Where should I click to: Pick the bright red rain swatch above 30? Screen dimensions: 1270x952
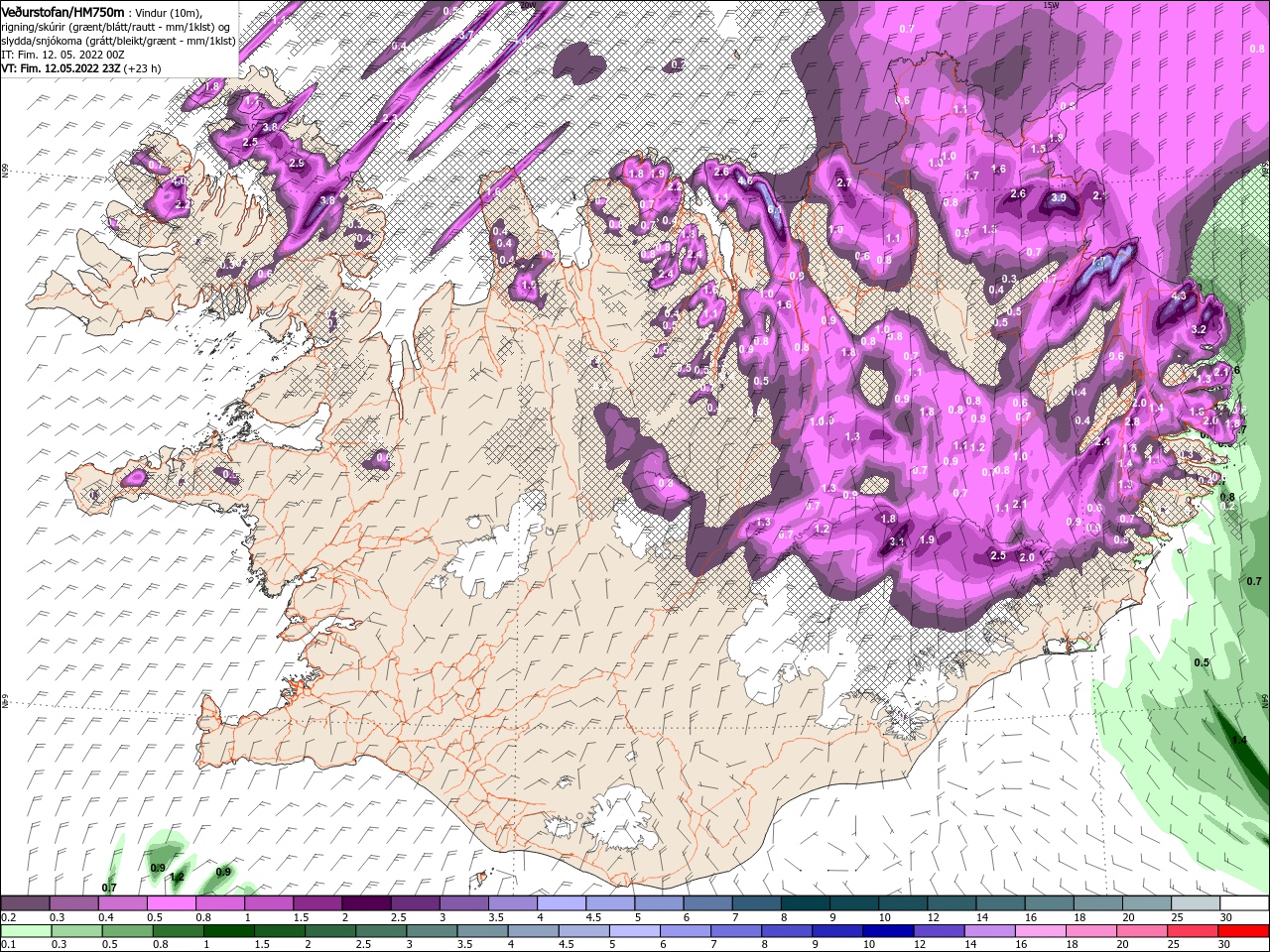[1243, 930]
